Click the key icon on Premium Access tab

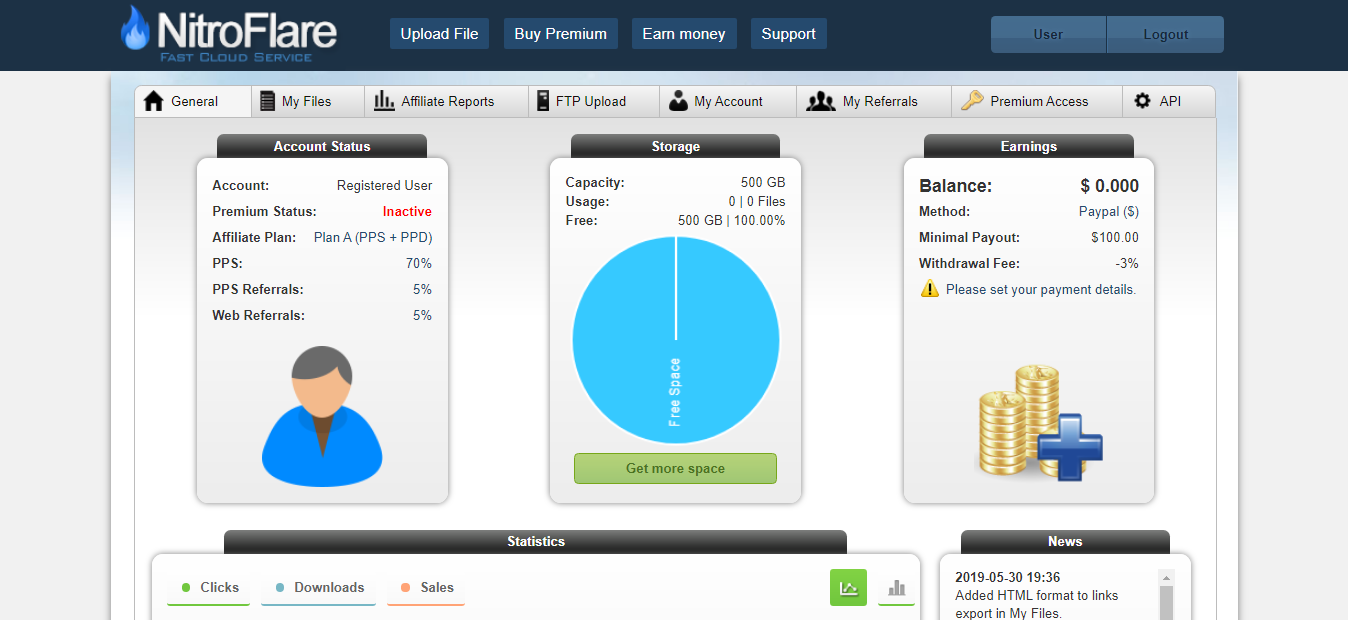pos(972,101)
